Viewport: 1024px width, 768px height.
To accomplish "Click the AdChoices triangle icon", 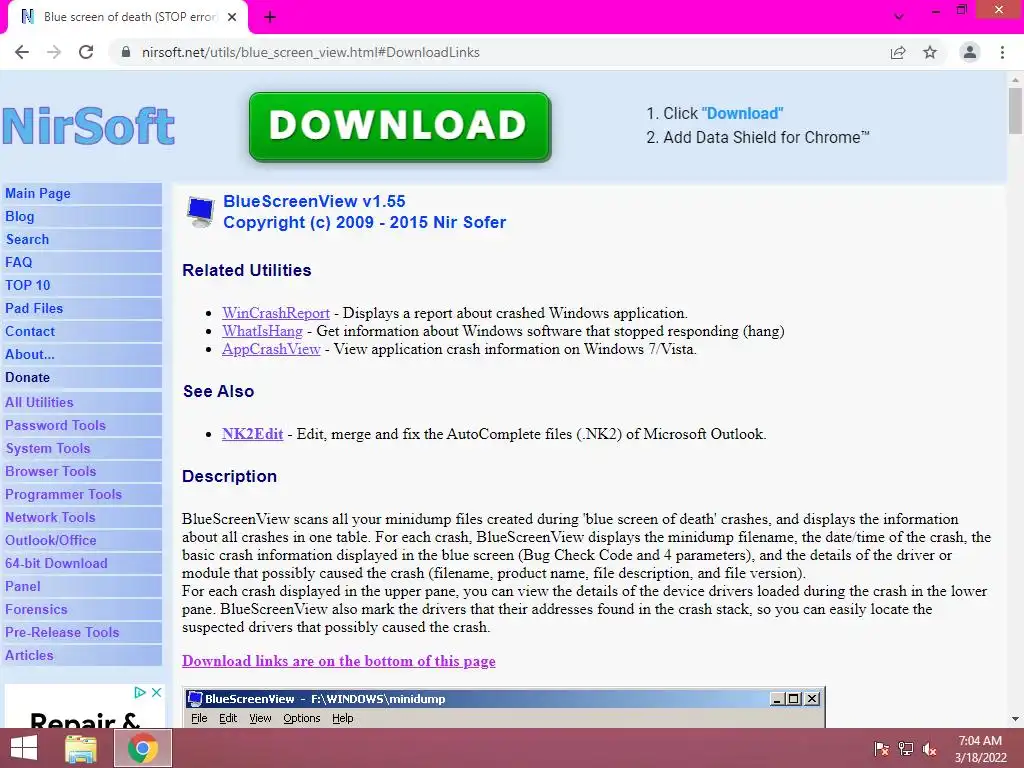I will pyautogui.click(x=140, y=692).
